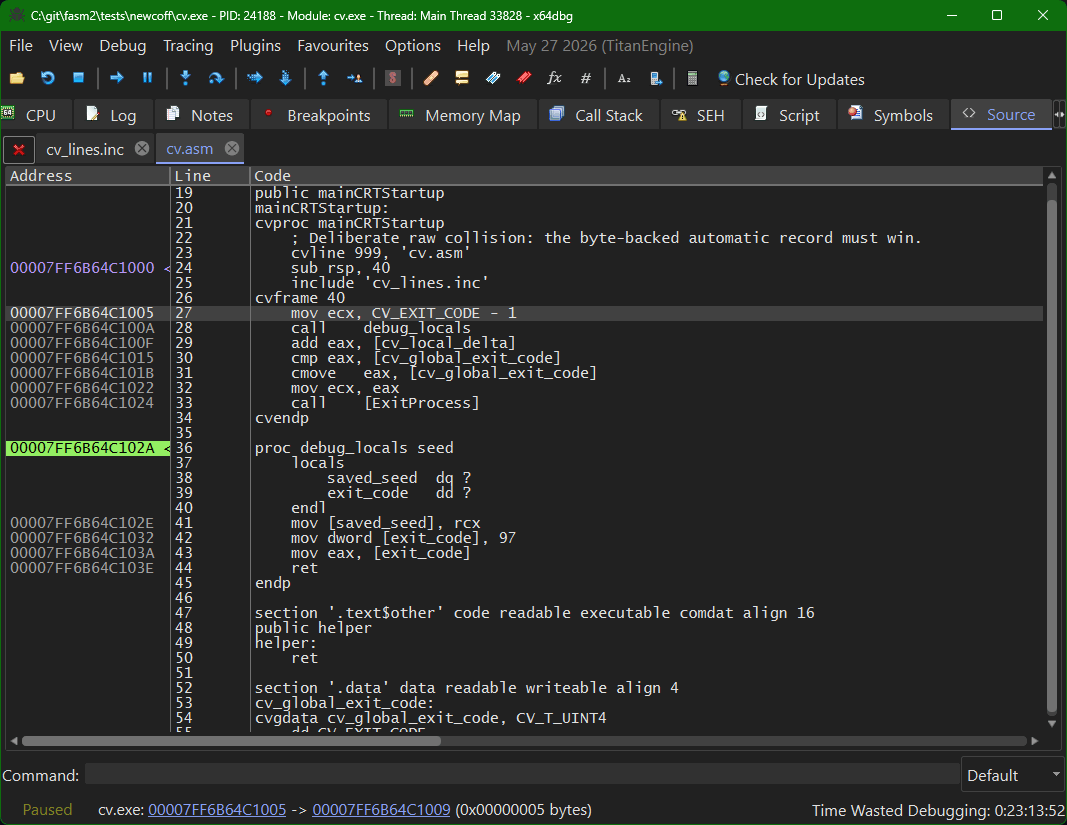Select the Source tab
The width and height of the screenshot is (1067, 825).
[1000, 114]
